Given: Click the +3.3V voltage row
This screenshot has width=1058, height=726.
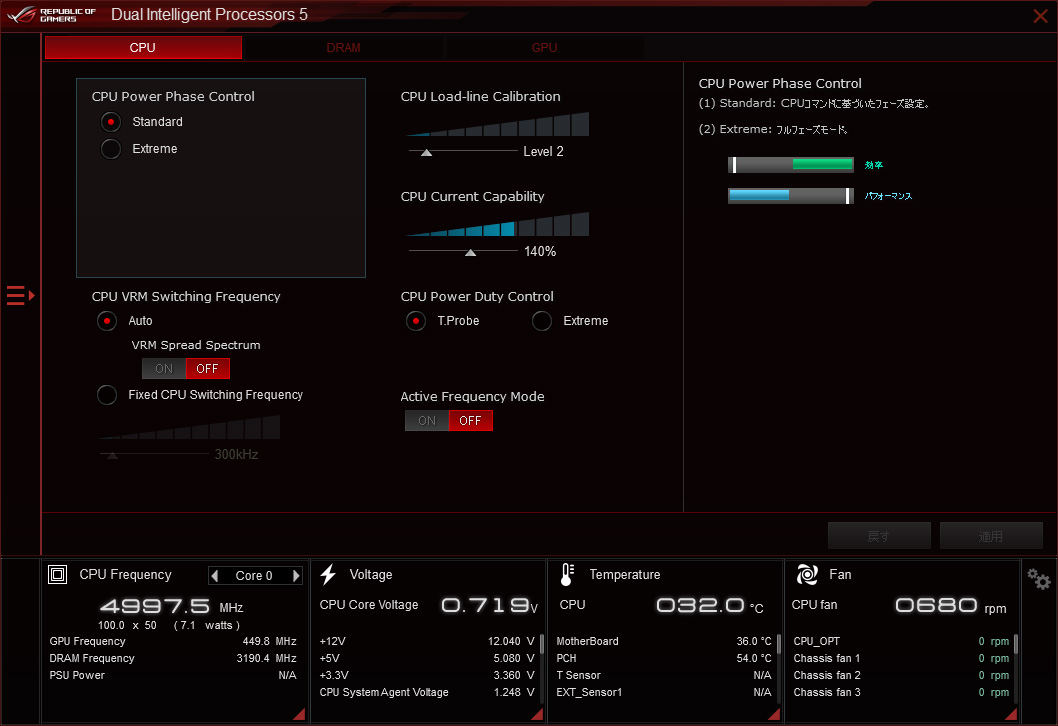Looking at the screenshot, I should (x=427, y=675).
